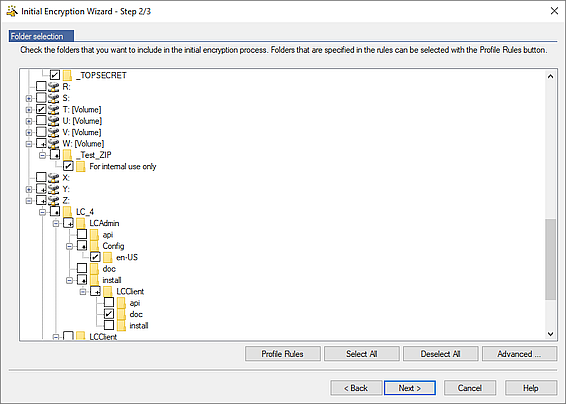Click the wizard icon in the title bar

tap(12, 11)
